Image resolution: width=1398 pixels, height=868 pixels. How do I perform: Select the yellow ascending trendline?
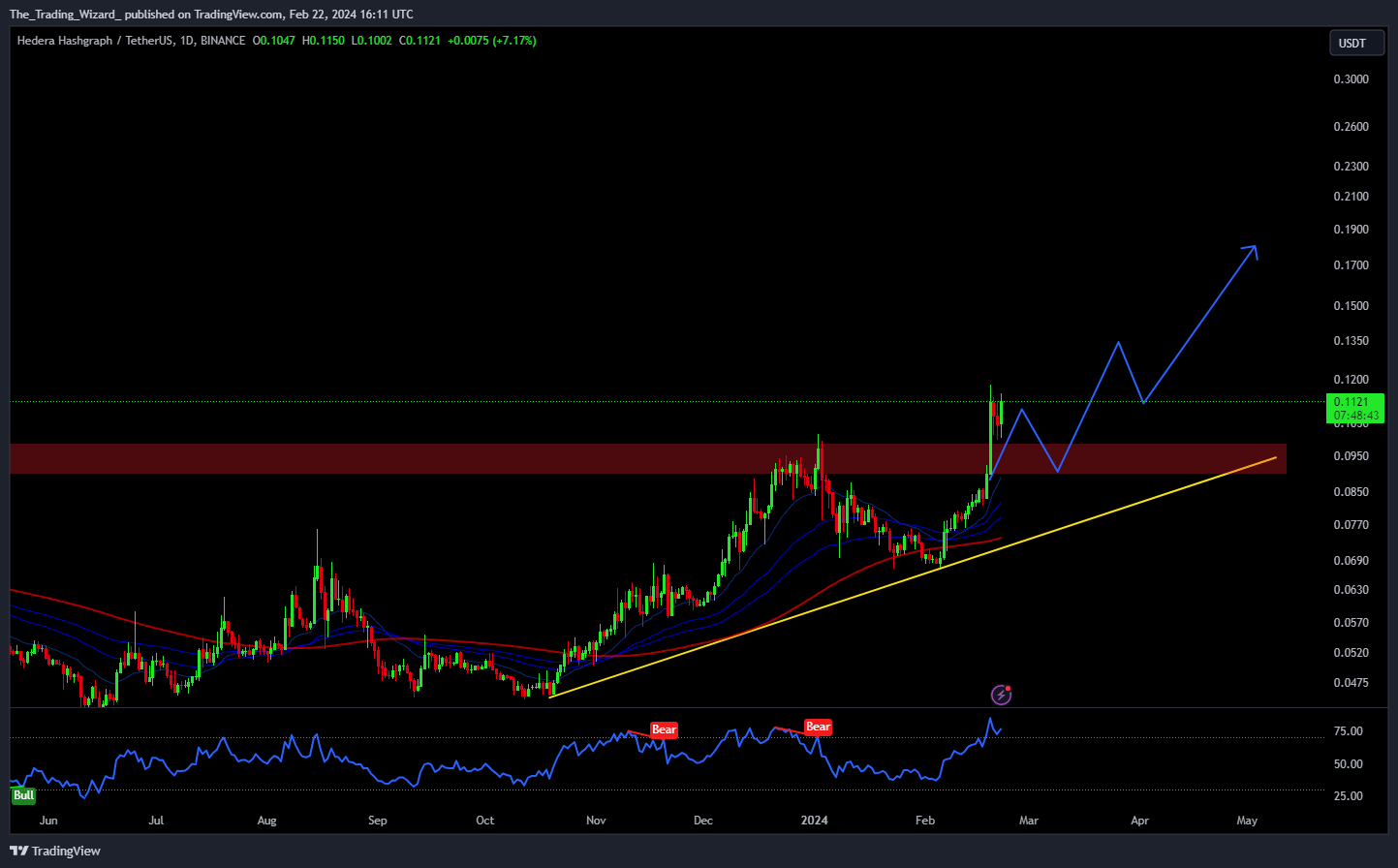(913, 576)
